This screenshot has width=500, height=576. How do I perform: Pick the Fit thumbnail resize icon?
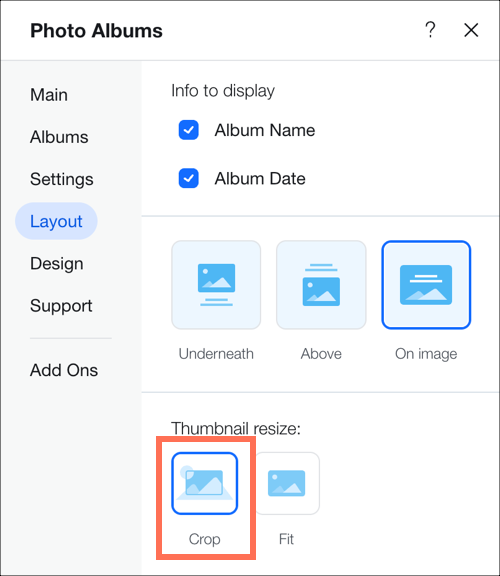[287, 483]
